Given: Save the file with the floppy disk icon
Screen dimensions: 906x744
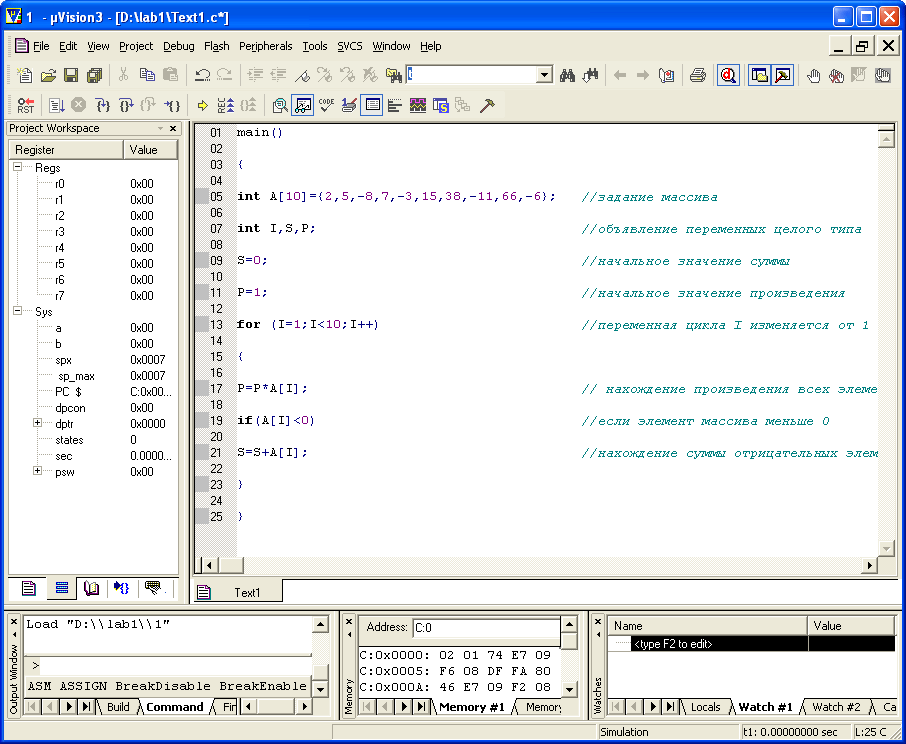Looking at the screenshot, I should 70,75.
